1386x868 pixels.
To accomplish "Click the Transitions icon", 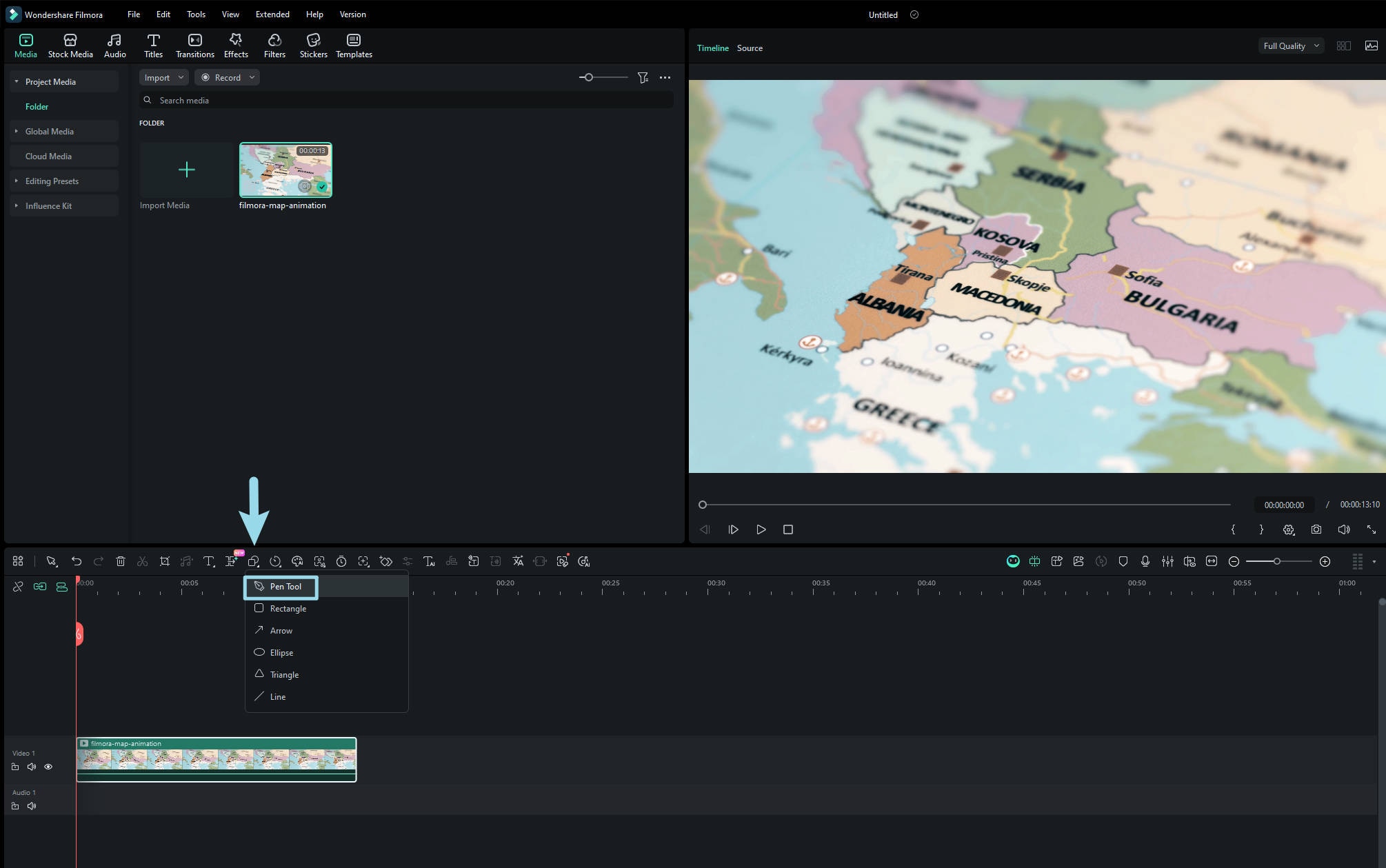I will [194, 46].
